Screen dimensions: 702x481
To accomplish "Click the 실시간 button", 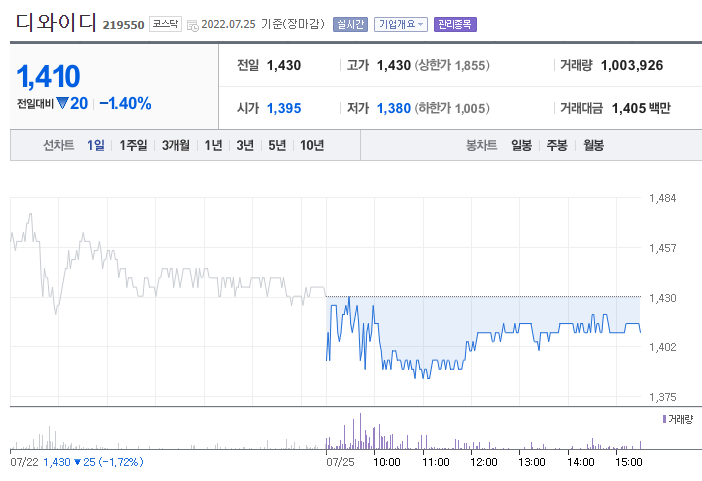I will 350,24.
